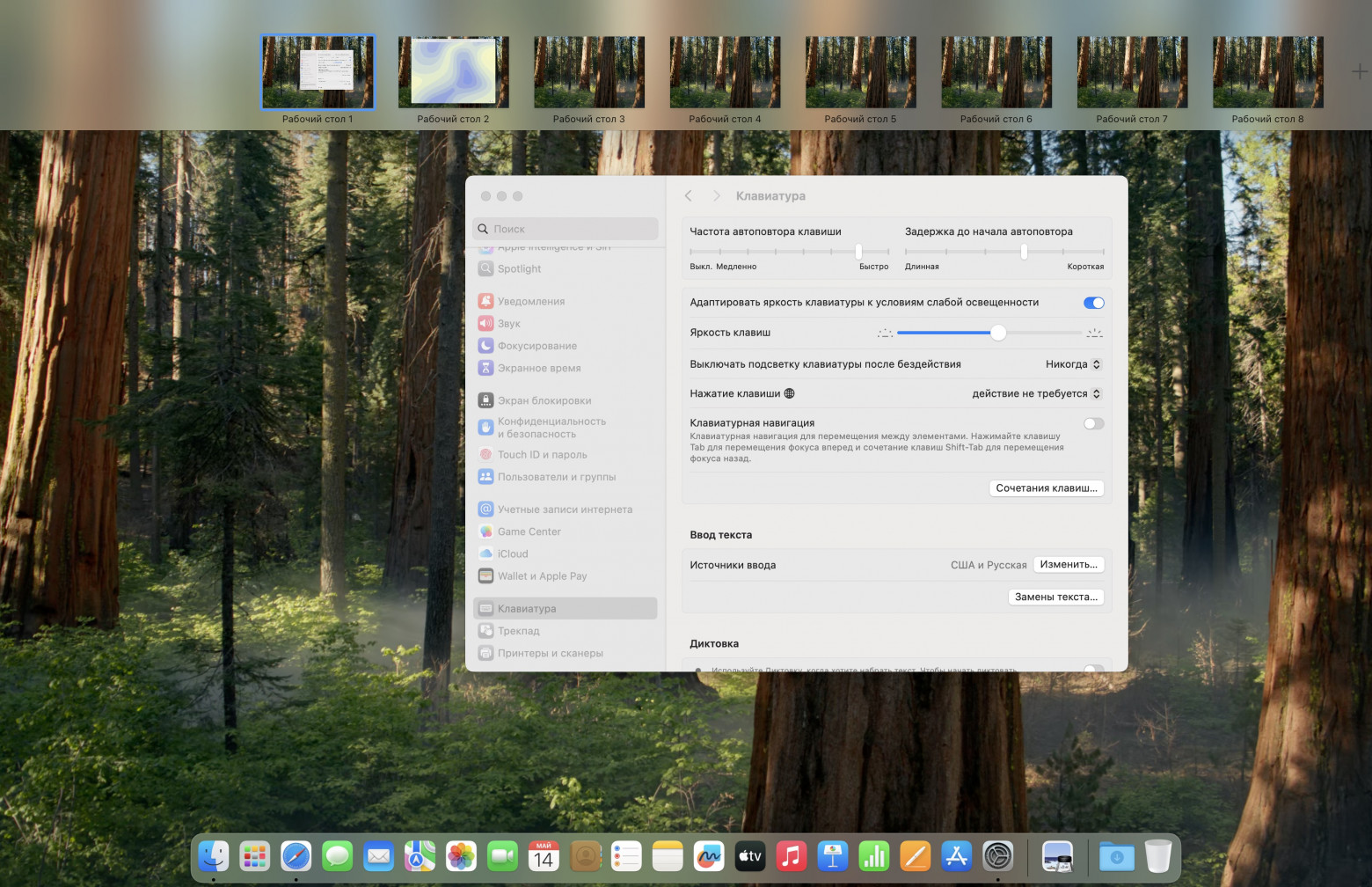1372x887 pixels.
Task: Click Изменить next to input sources
Action: [1069, 564]
